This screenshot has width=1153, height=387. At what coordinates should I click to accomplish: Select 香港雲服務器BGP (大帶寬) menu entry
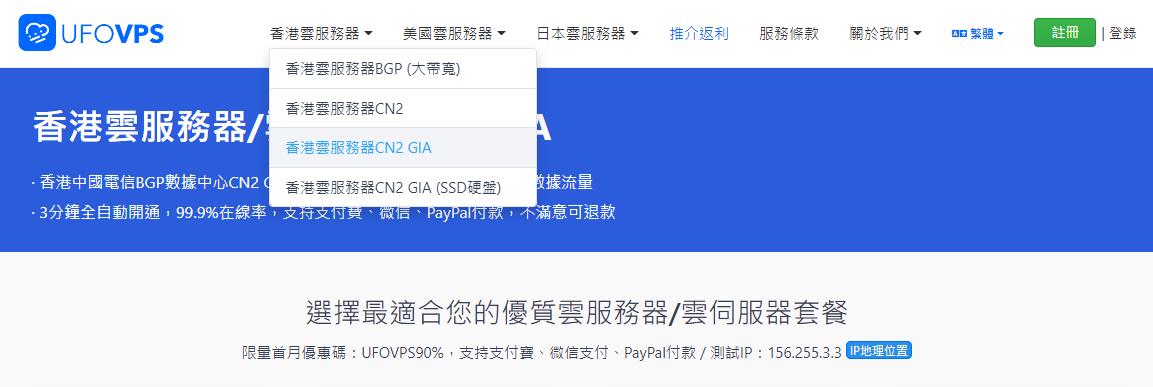tap(403, 68)
